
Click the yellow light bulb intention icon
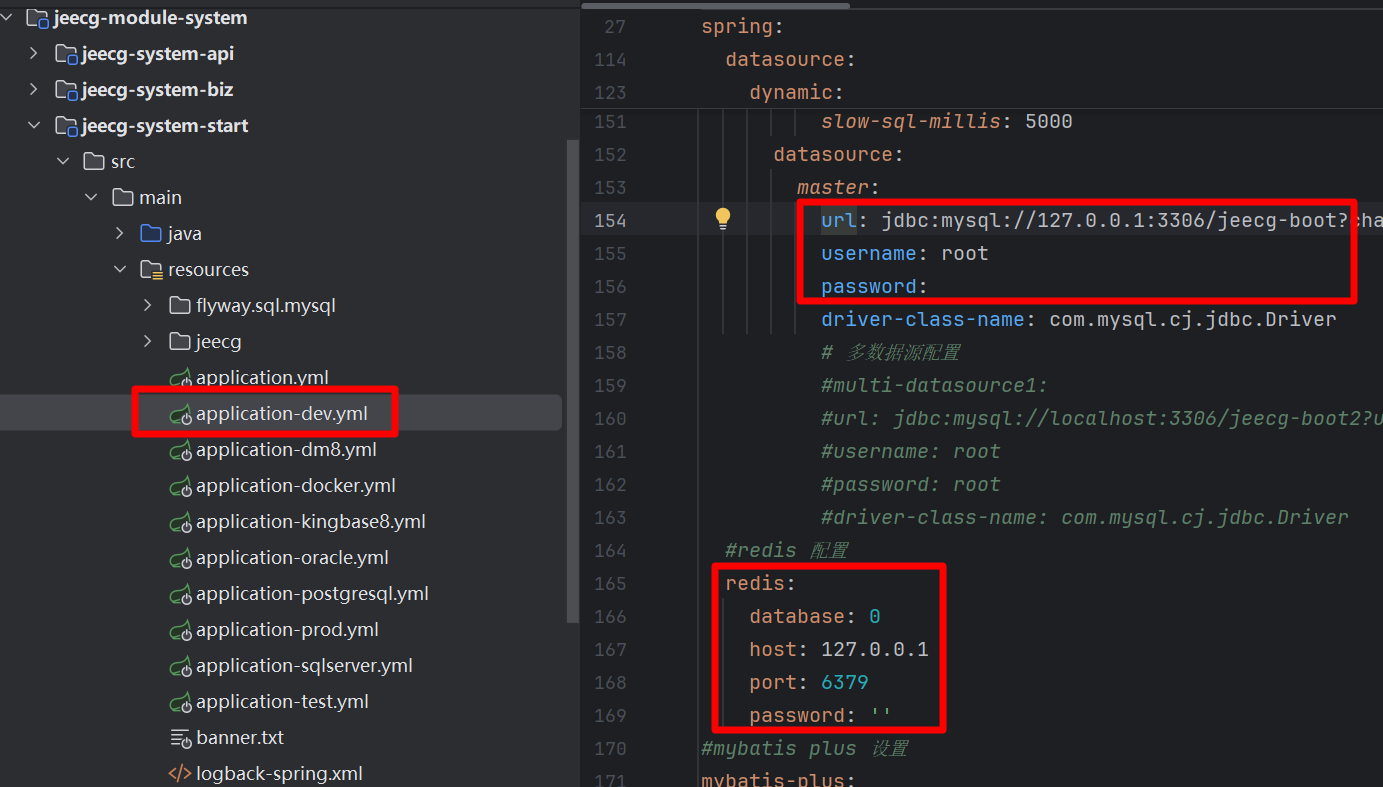(723, 219)
